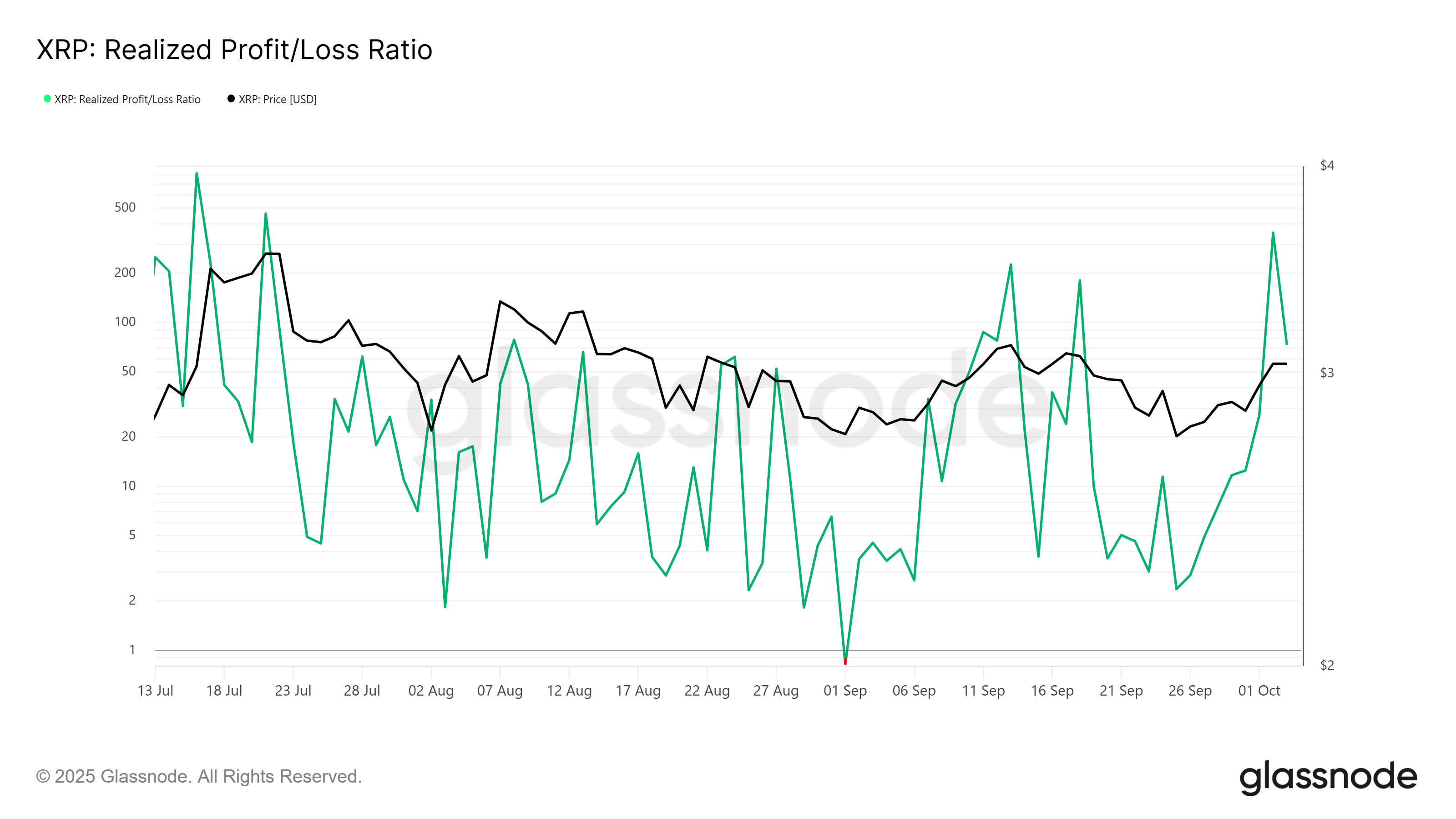Click the '1' ratio axis label
Image resolution: width=1456 pixels, height=819 pixels.
pyautogui.click(x=132, y=649)
